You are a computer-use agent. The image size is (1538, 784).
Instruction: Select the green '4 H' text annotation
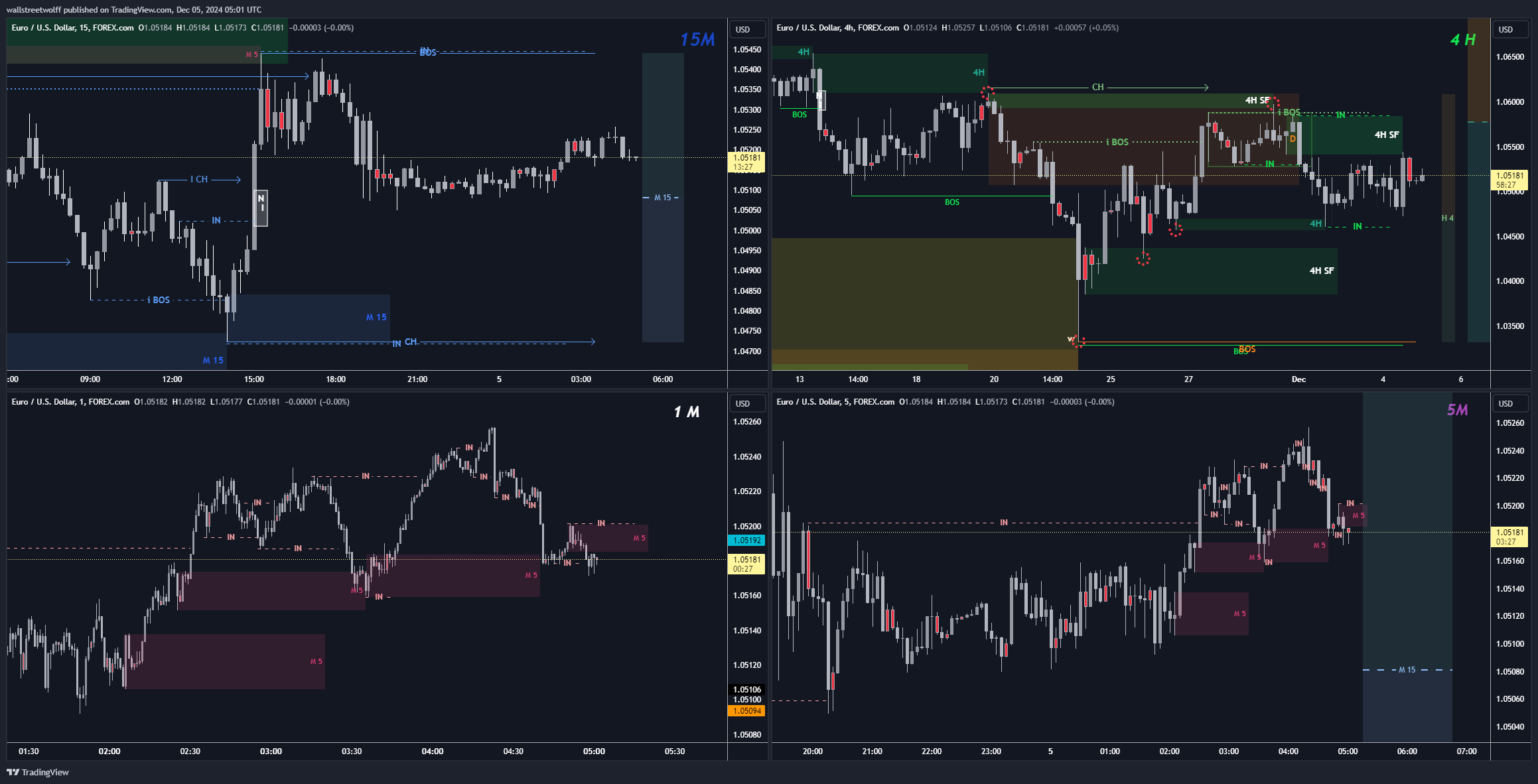tap(1463, 40)
